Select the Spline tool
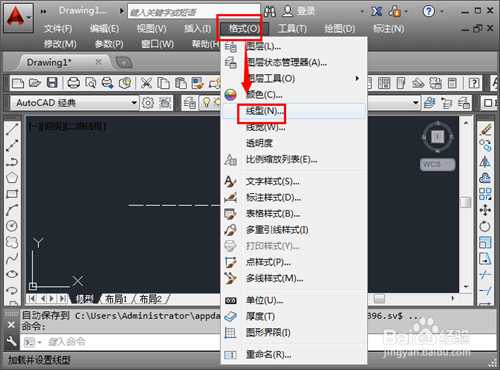Screen dimensions: 500x370 12,258
